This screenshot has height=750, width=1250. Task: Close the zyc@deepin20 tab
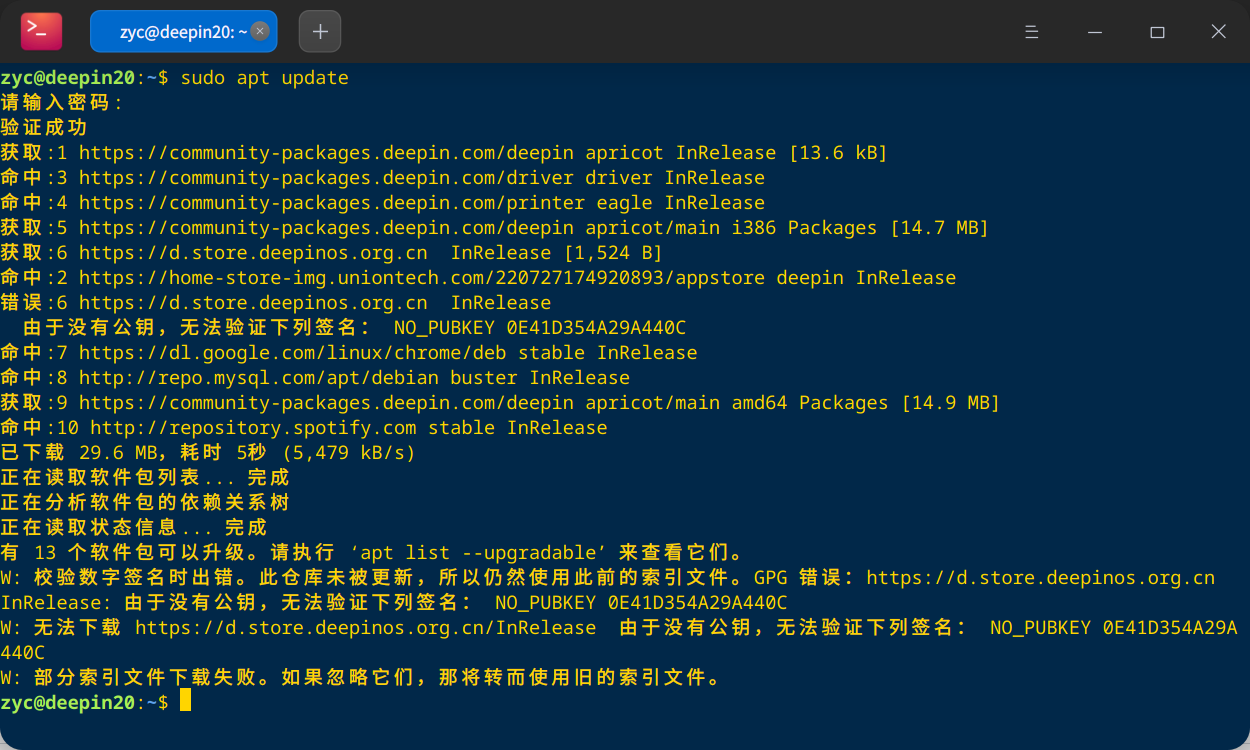click(x=259, y=31)
